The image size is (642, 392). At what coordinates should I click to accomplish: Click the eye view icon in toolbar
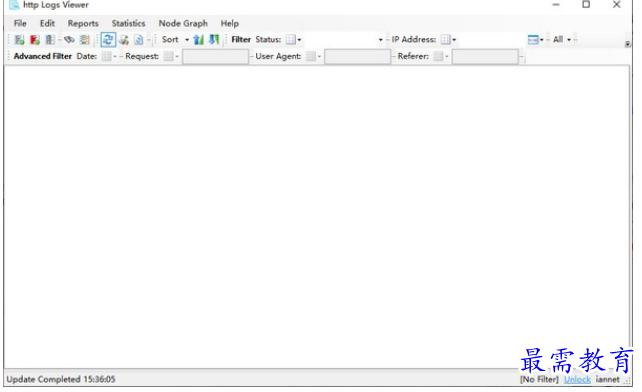point(69,40)
